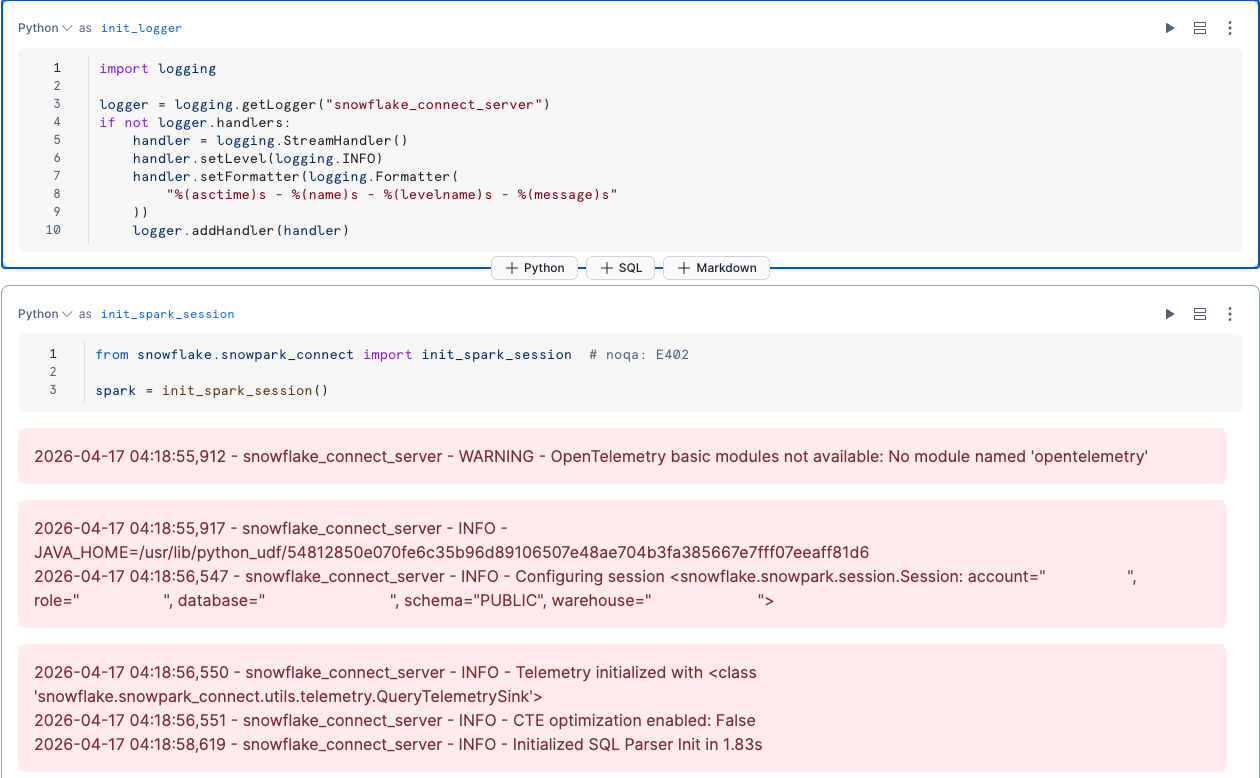Click the logger.addHandler(handler) code line
Viewport: 1260px width, 778px height.
click(240, 230)
